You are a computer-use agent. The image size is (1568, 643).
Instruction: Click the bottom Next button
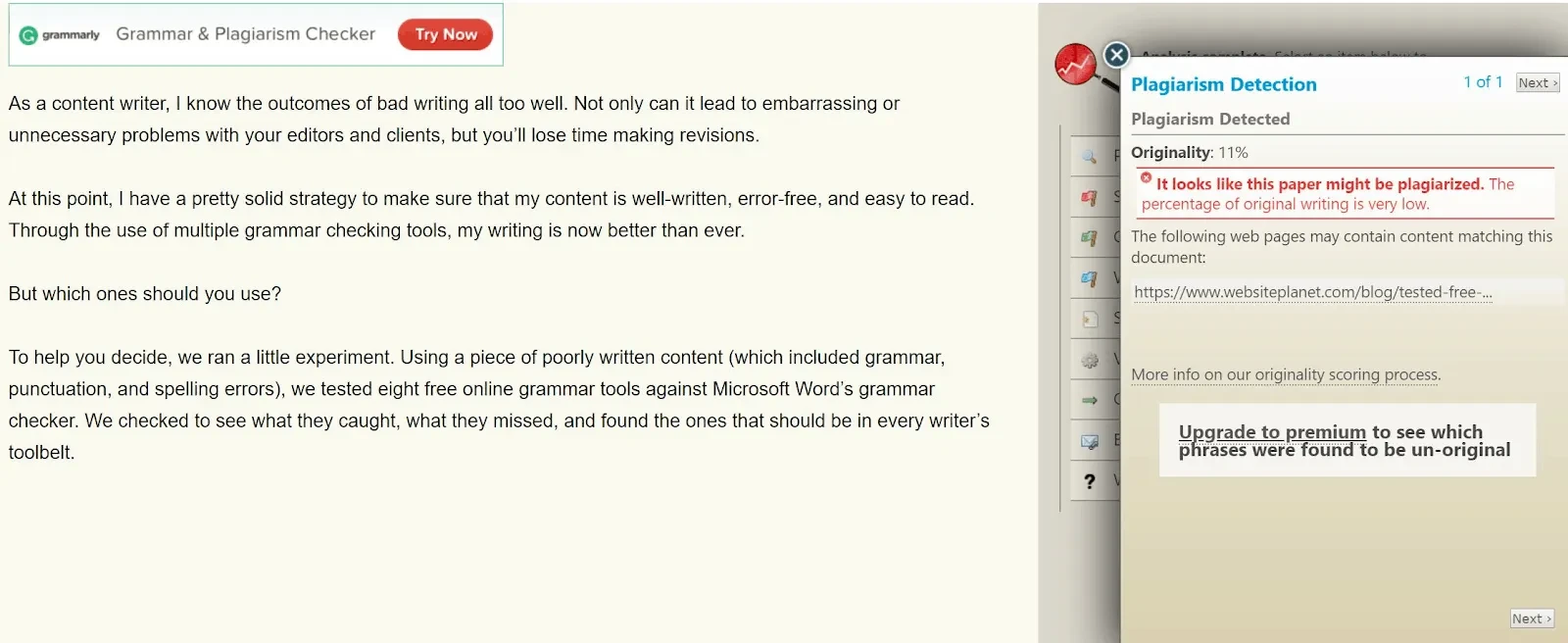[1531, 618]
